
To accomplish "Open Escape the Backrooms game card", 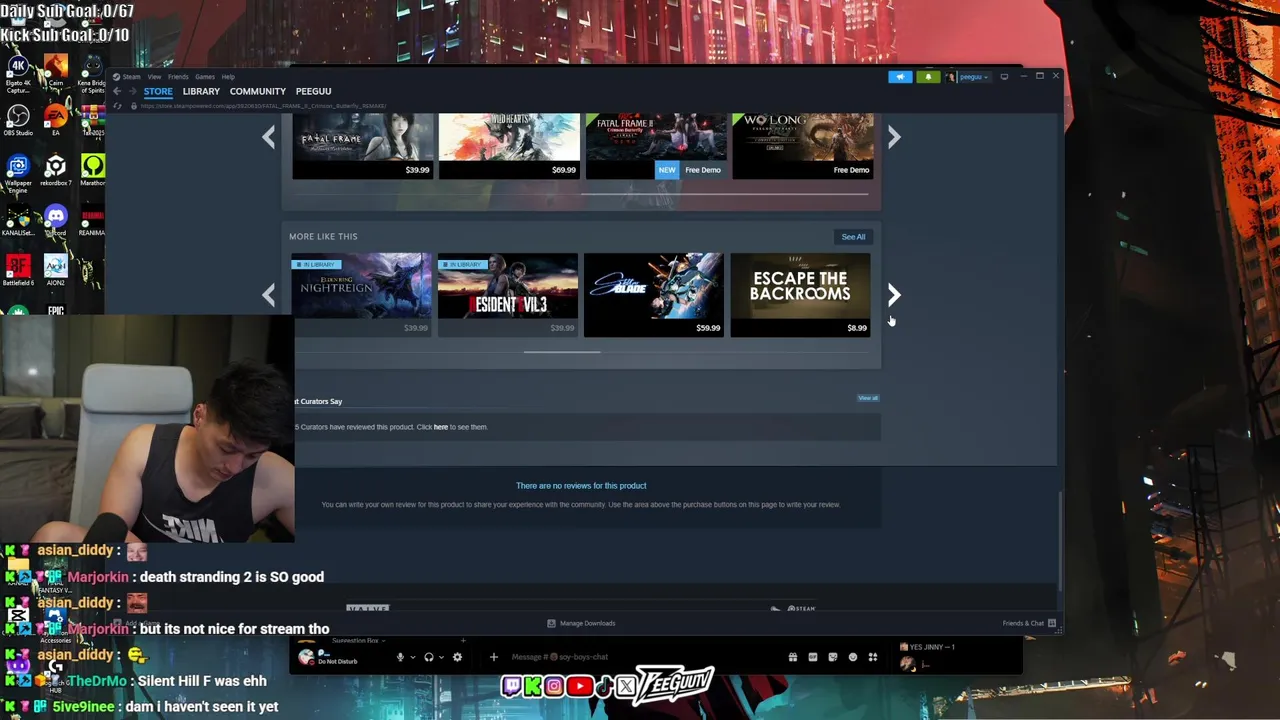I will coord(800,295).
